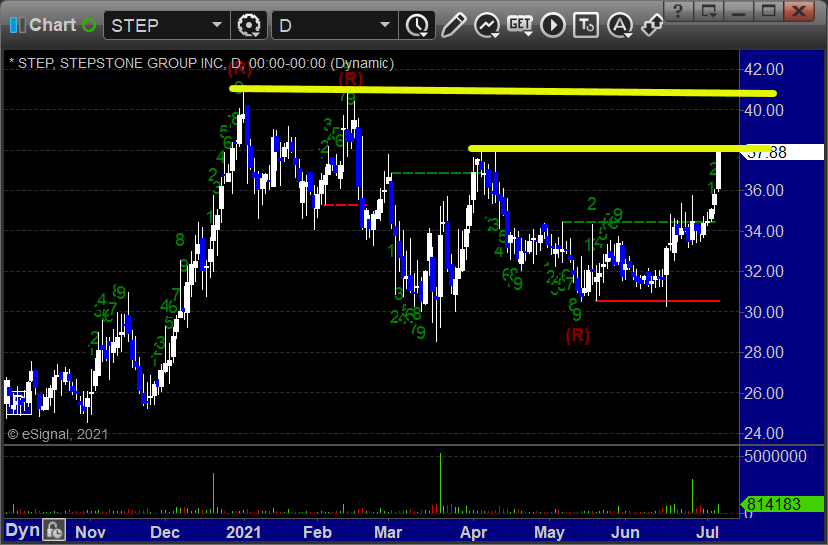Click the small white box icon on chart
The width and height of the screenshot is (828, 545).
(x=19, y=402)
